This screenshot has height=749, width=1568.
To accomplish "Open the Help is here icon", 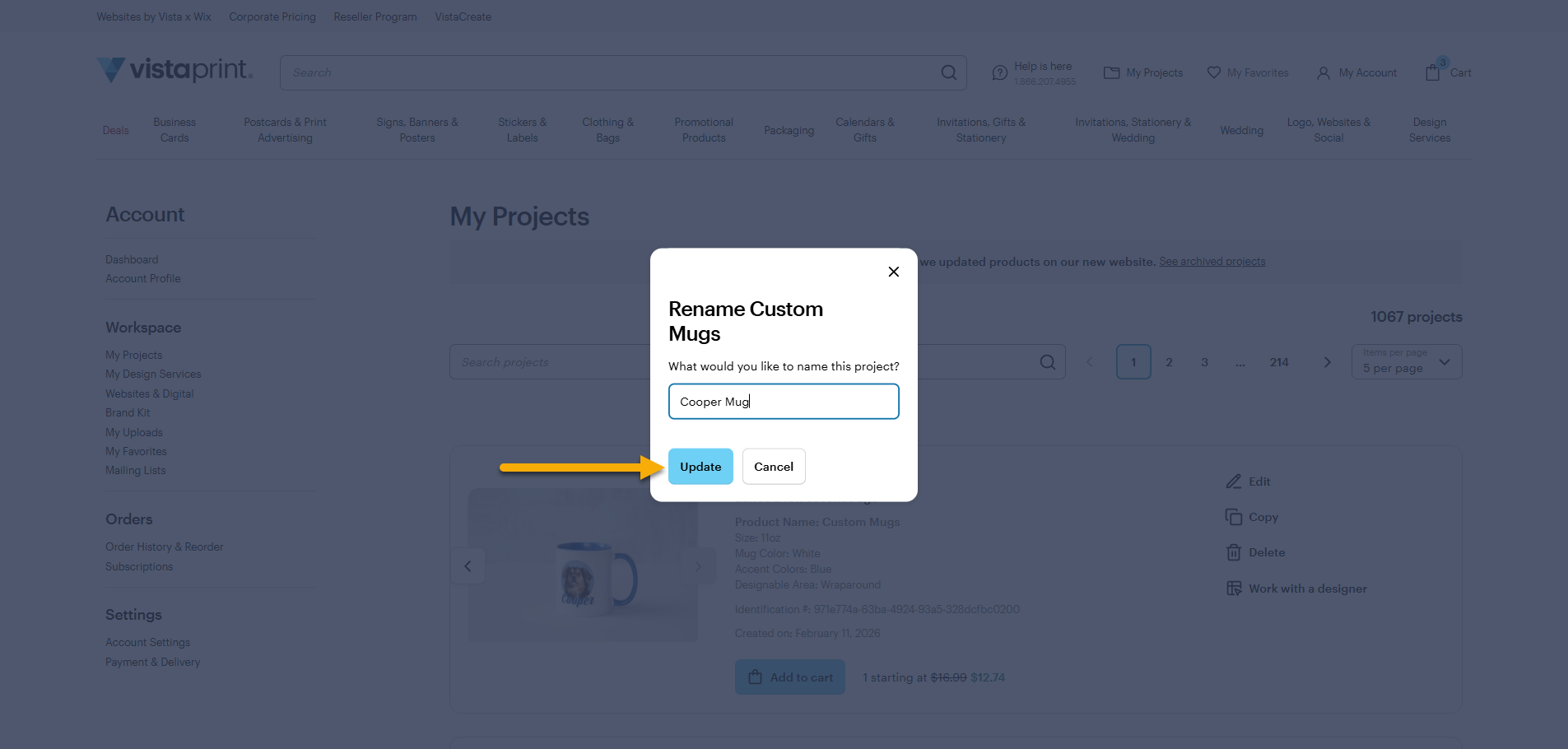I will click(999, 73).
